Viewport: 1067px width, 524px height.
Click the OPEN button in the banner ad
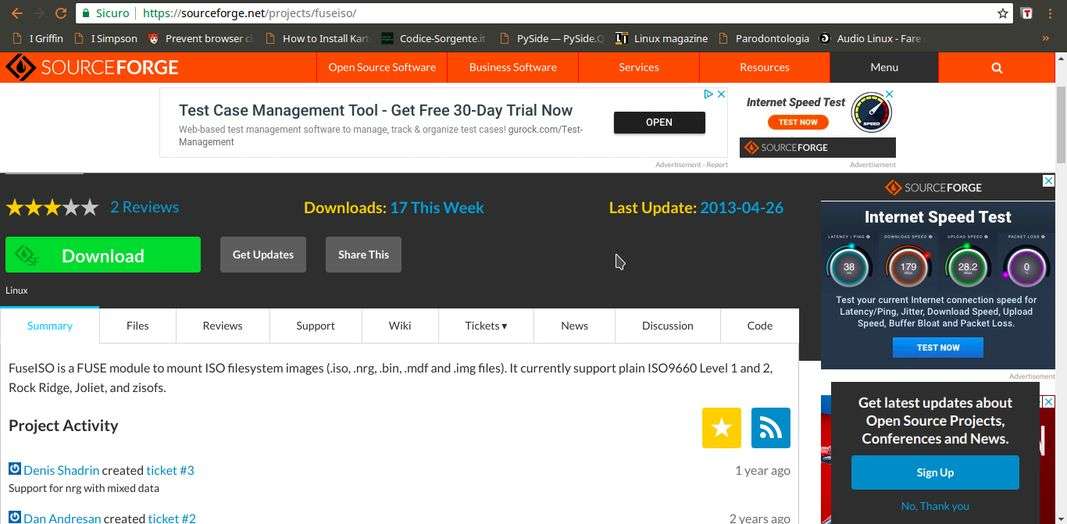659,122
